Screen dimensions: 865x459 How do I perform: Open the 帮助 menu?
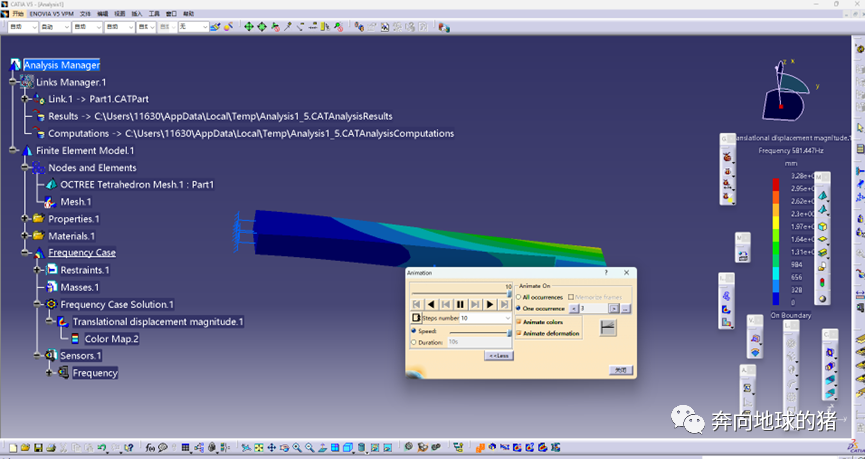[189, 13]
